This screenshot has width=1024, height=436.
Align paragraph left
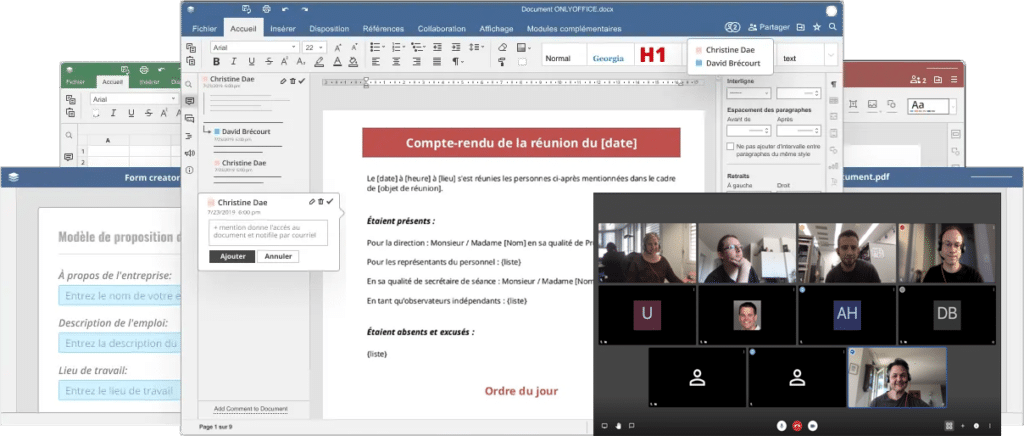point(376,62)
